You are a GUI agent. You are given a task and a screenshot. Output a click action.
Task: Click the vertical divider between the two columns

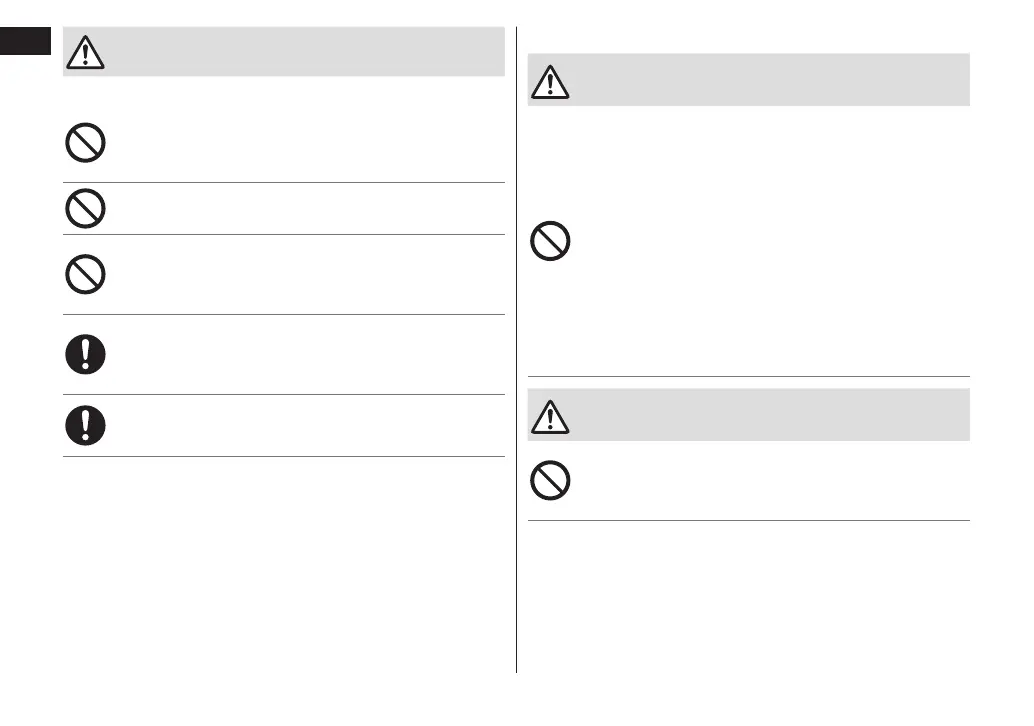coord(517,350)
